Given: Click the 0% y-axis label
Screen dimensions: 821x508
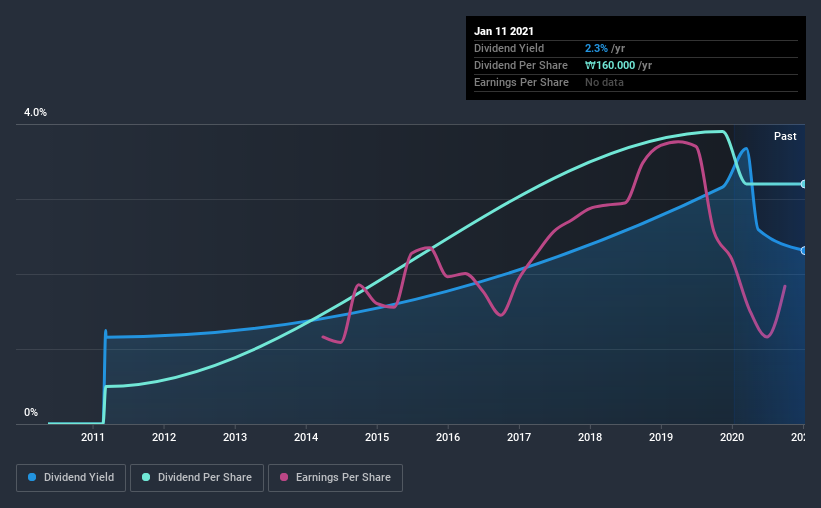Looking at the screenshot, I should pos(31,412).
